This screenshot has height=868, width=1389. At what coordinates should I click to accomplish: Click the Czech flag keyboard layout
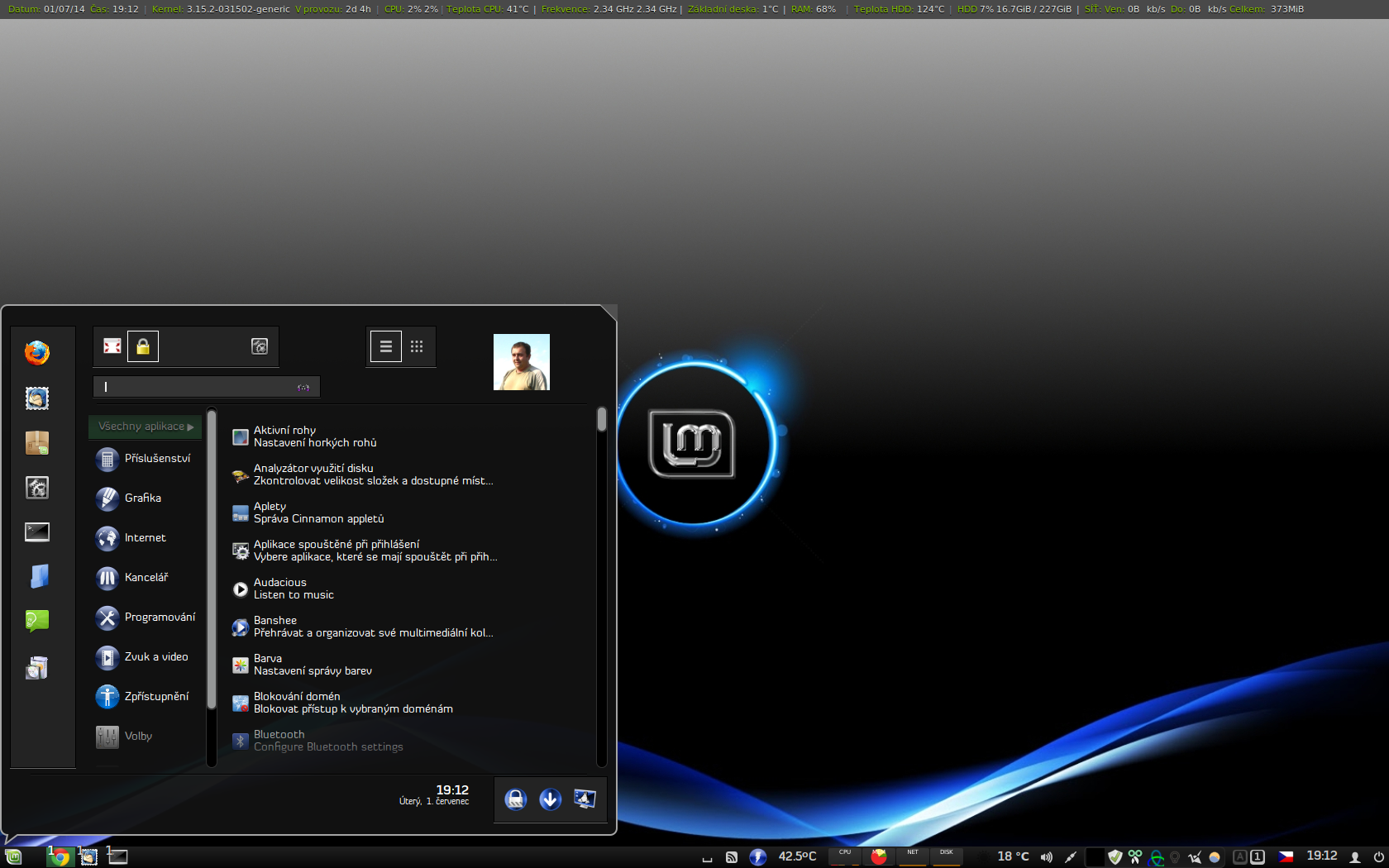click(x=1286, y=857)
